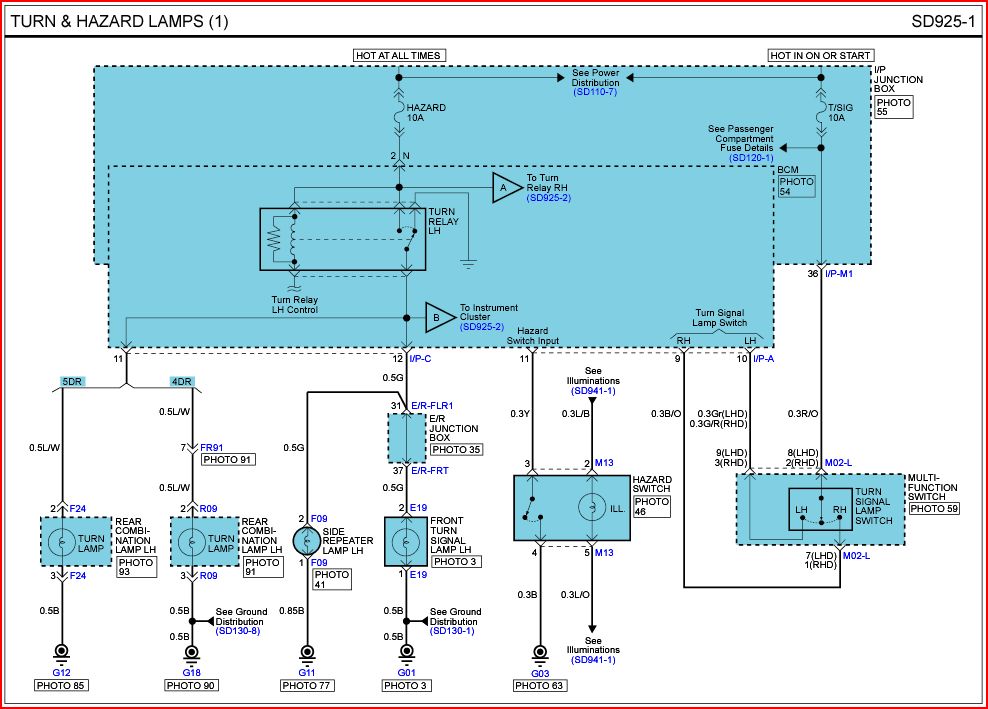Select the 4DR variant label
Viewport: 988px width, 709px height.
[182, 381]
